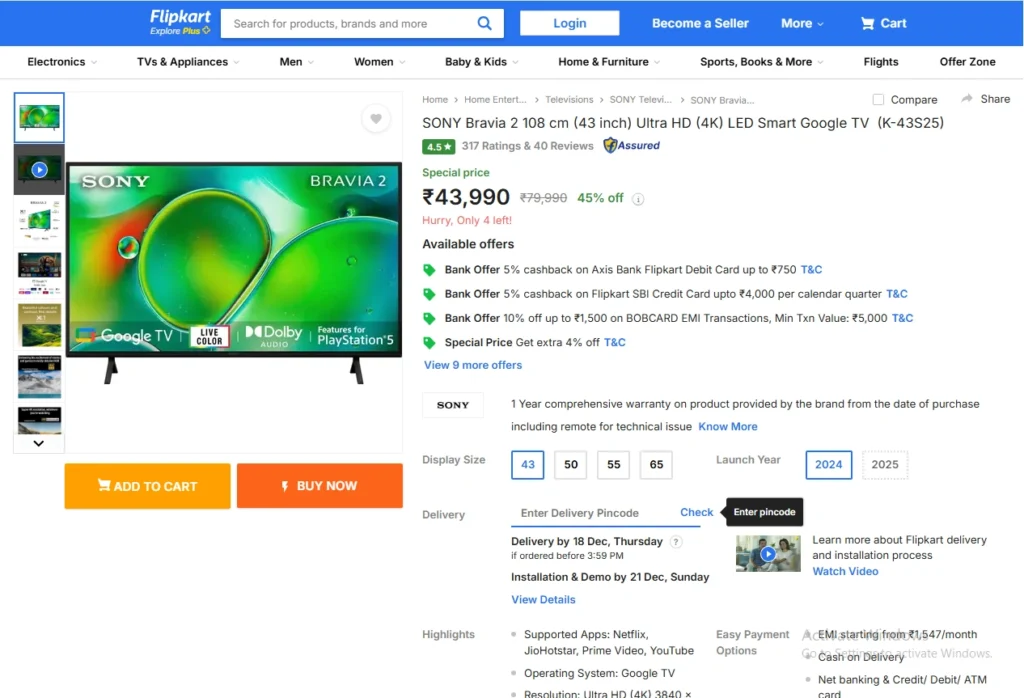Screen dimensions: 1024x698
Task: Add TV to wishlist with heart icon
Action: 375,119
